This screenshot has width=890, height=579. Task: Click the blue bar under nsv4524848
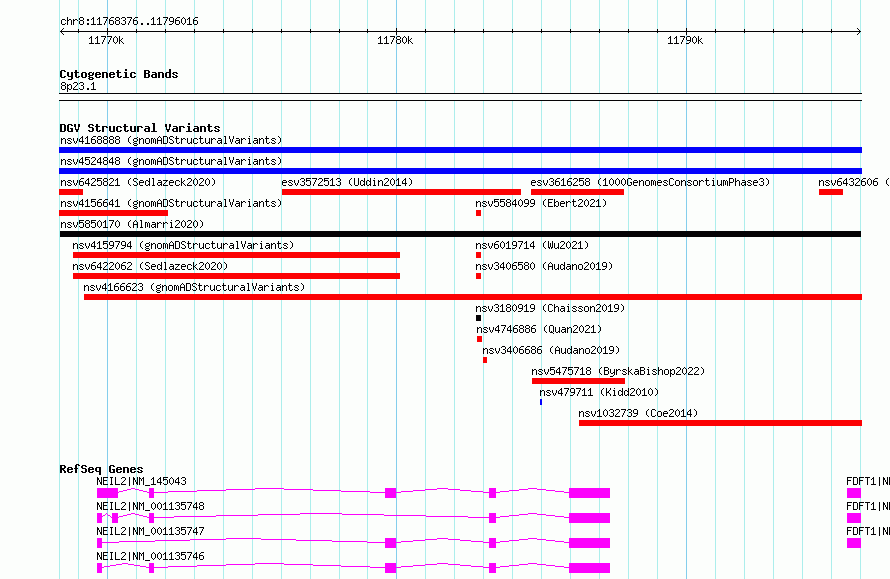(x=460, y=171)
